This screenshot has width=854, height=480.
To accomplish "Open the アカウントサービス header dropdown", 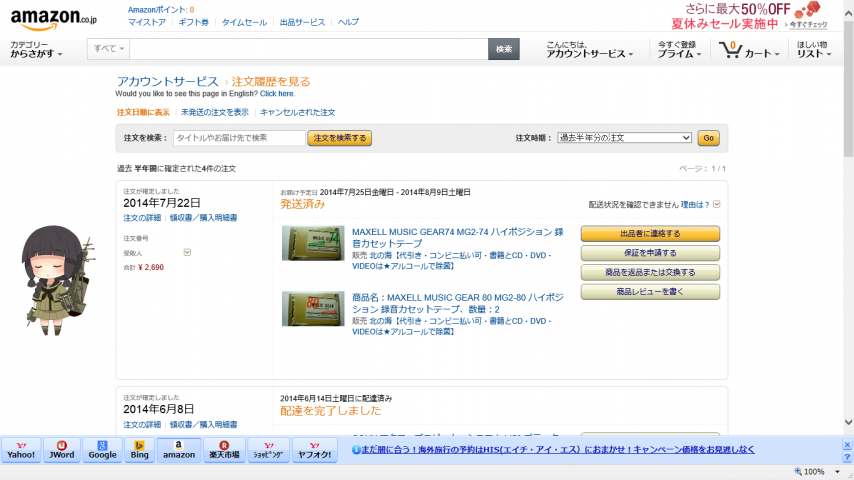I will 589,49.
